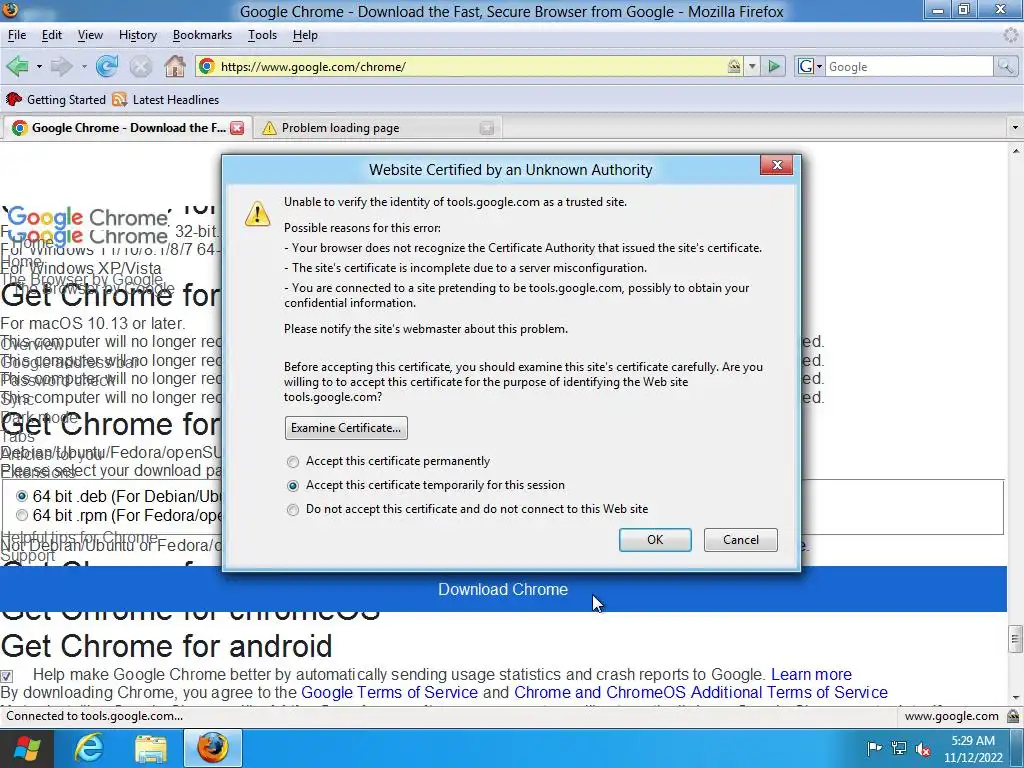This screenshot has width=1024, height=768.
Task: Open Action Center flag tray icon
Action: pos(874,748)
